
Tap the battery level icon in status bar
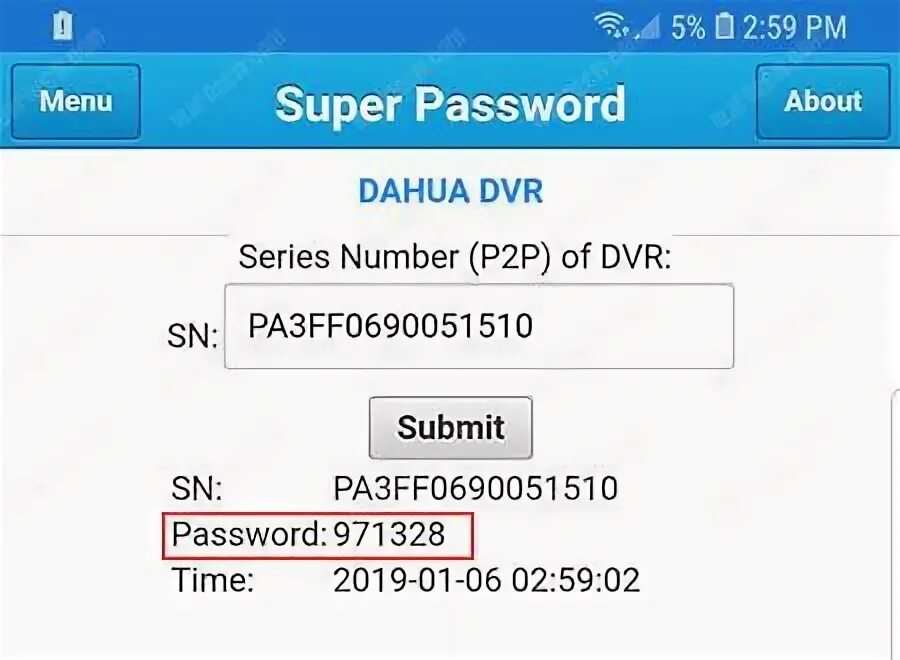click(x=724, y=26)
